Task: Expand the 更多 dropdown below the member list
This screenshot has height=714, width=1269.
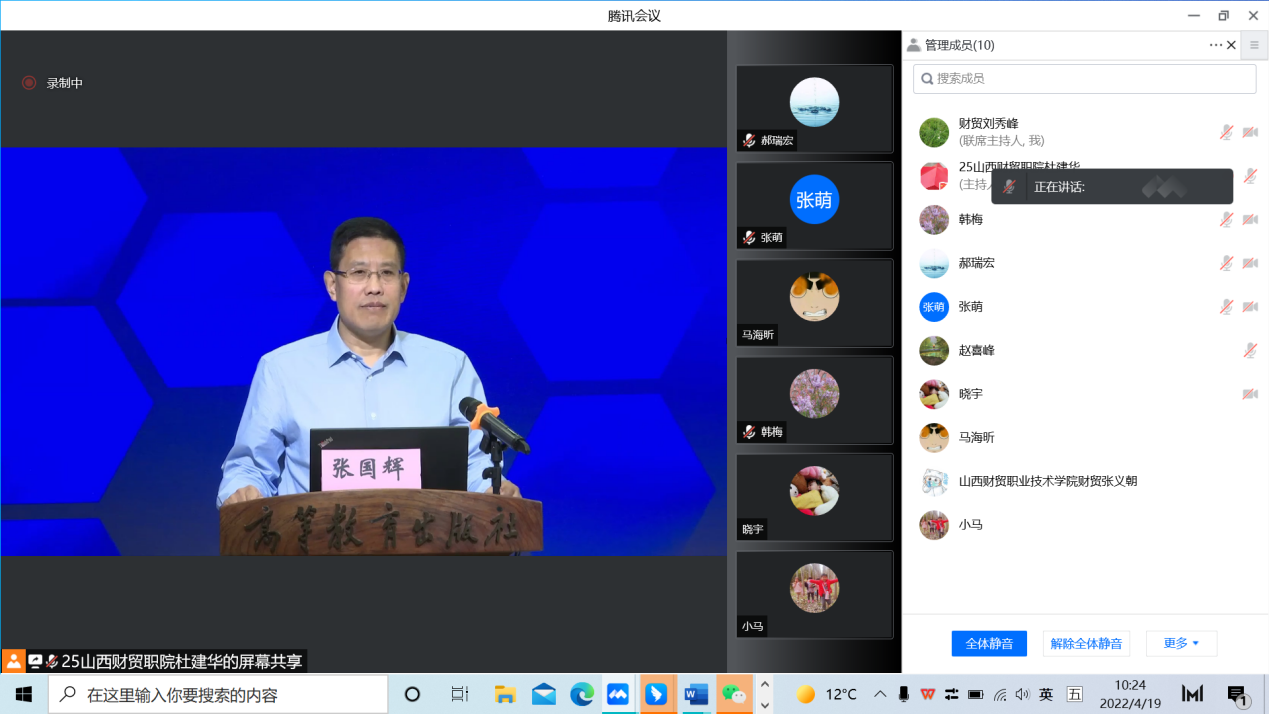Action: click(1181, 643)
